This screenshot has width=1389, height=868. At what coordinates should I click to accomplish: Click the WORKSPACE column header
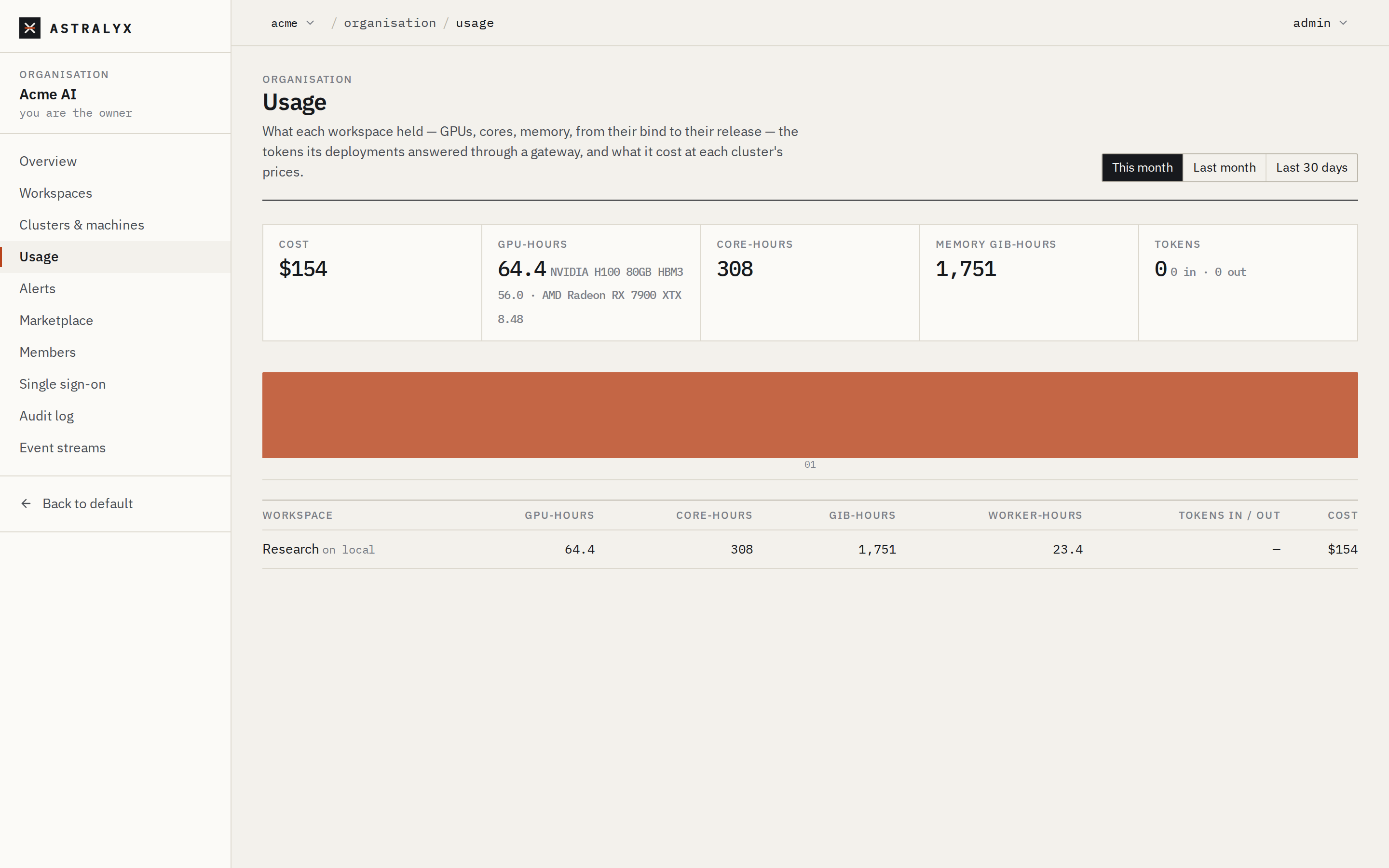297,515
